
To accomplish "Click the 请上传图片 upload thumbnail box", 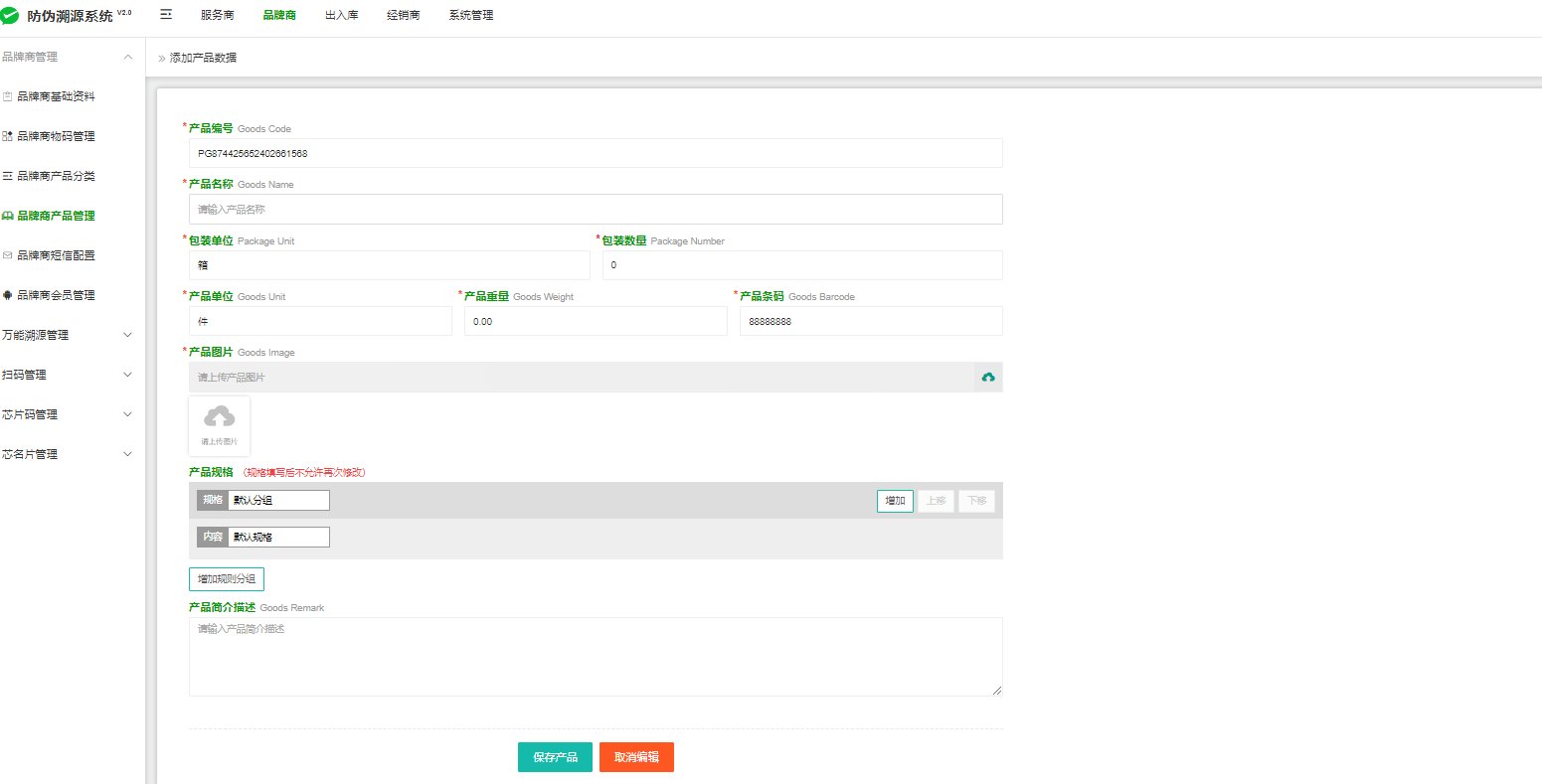I will click(x=219, y=425).
